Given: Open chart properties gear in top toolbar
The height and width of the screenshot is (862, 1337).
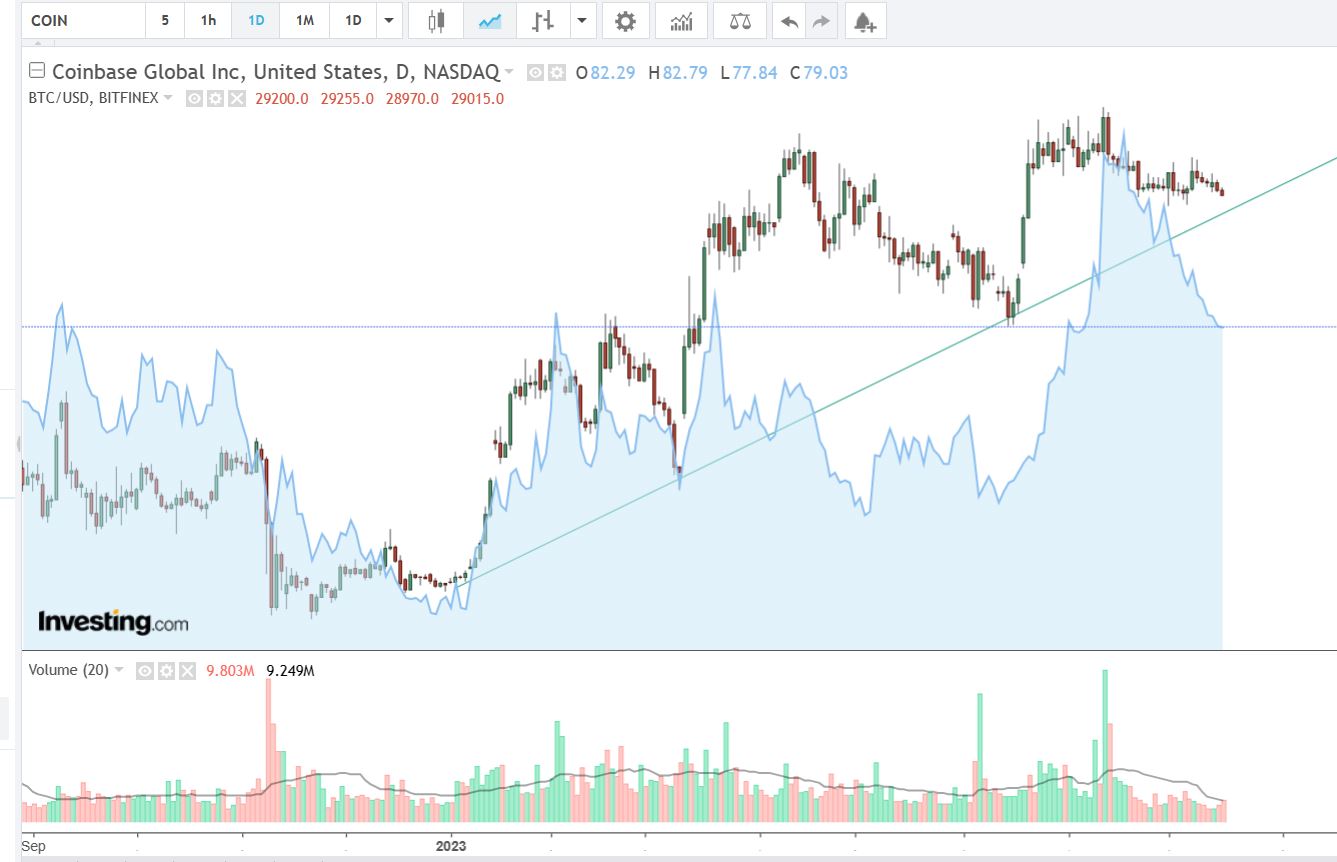Looking at the screenshot, I should tap(625, 21).
